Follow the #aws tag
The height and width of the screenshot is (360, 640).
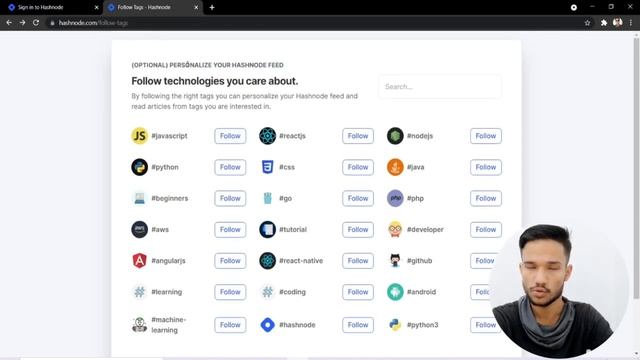230,229
